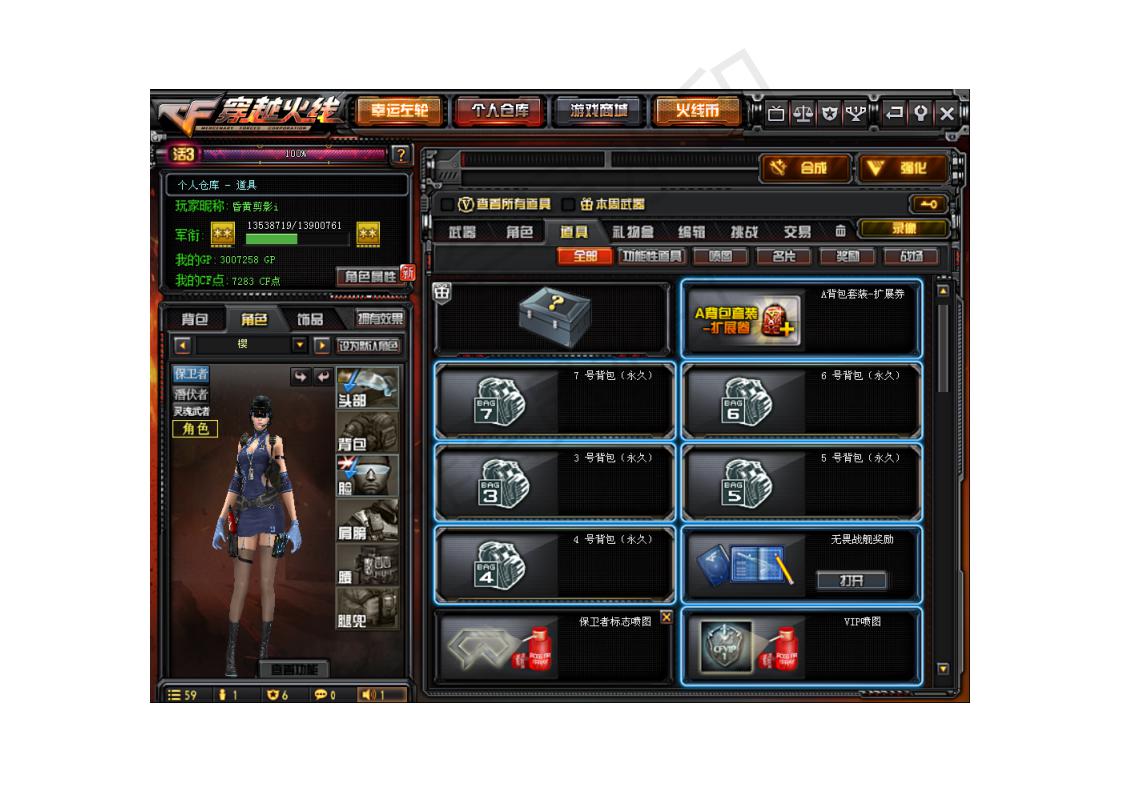Switch to 礼物盒 tab
Viewport: 1122px width, 793px height.
pyautogui.click(x=633, y=231)
